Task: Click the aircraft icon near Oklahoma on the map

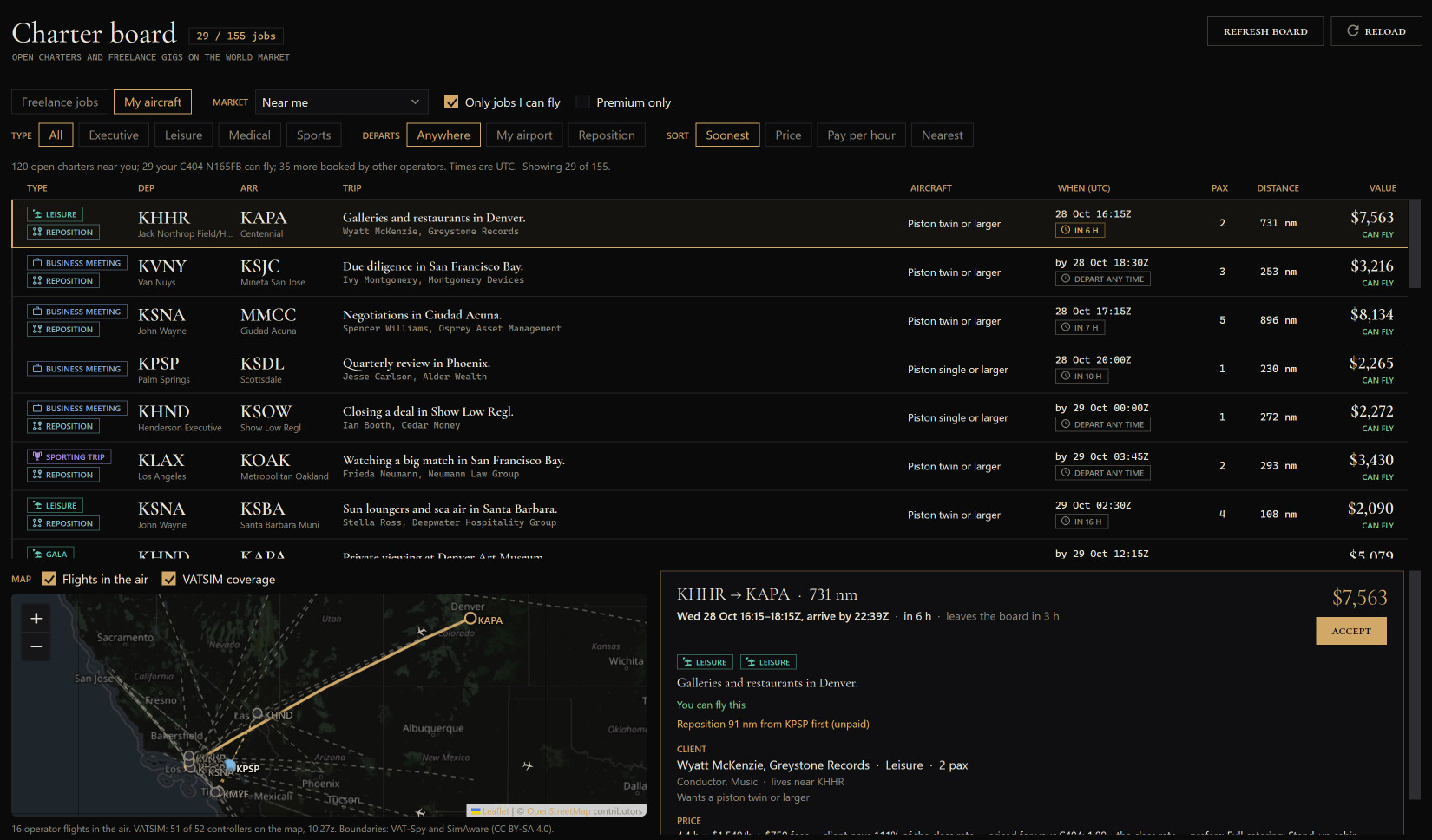Action: 528,765
